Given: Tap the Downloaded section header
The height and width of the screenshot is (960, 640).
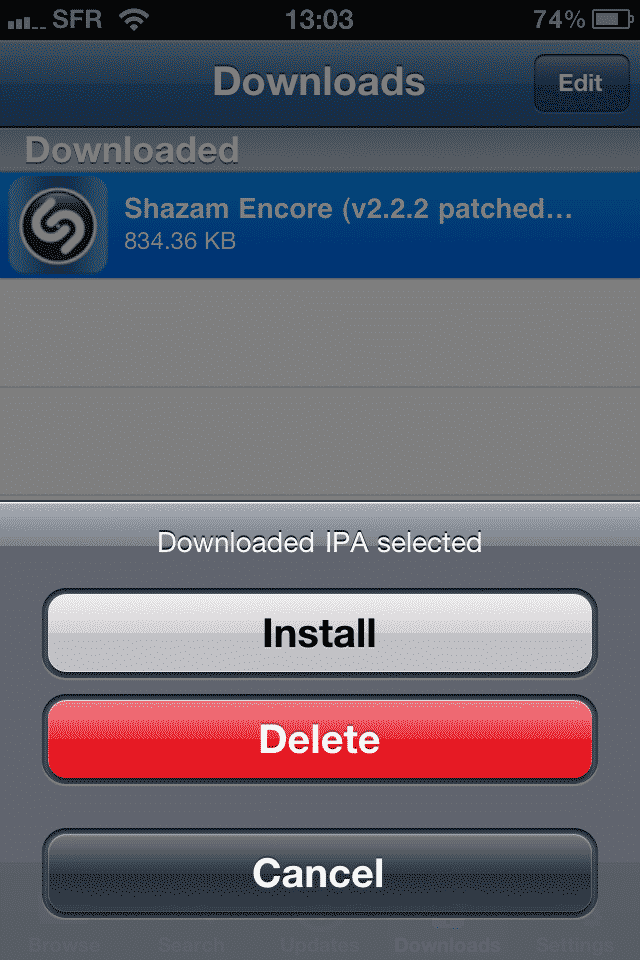Looking at the screenshot, I should pyautogui.click(x=132, y=150).
